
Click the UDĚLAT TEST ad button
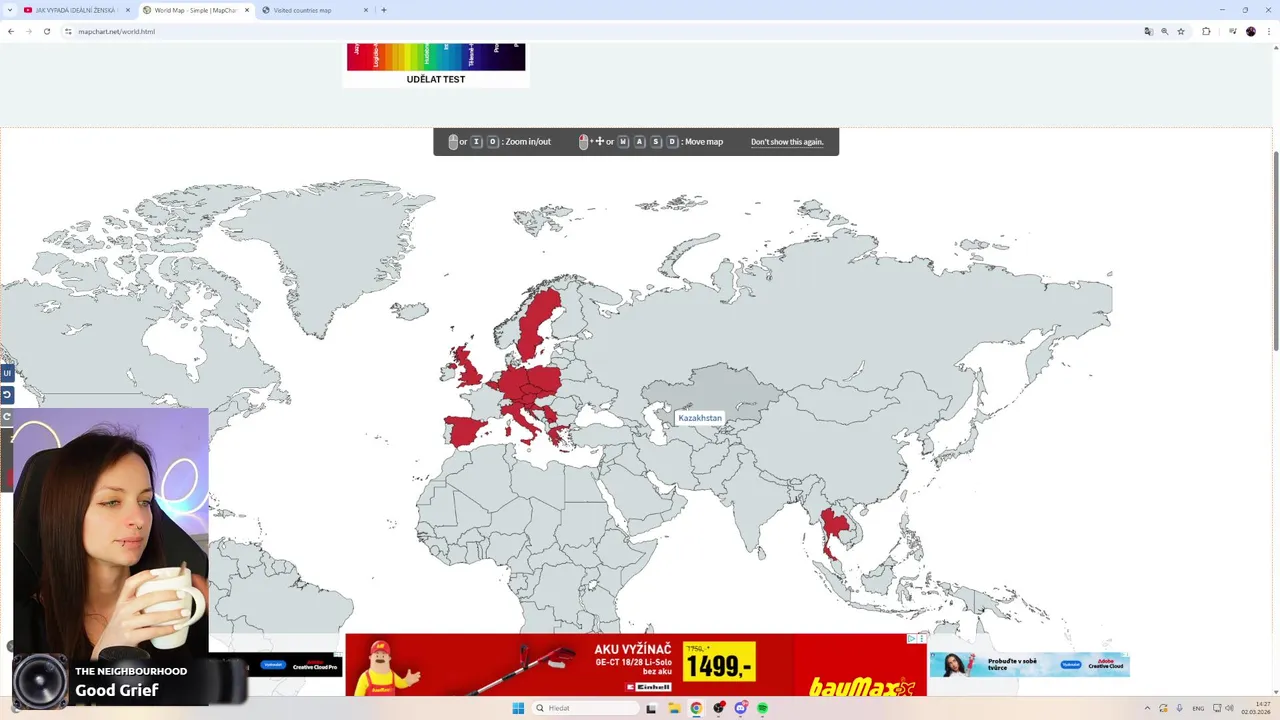pos(436,79)
